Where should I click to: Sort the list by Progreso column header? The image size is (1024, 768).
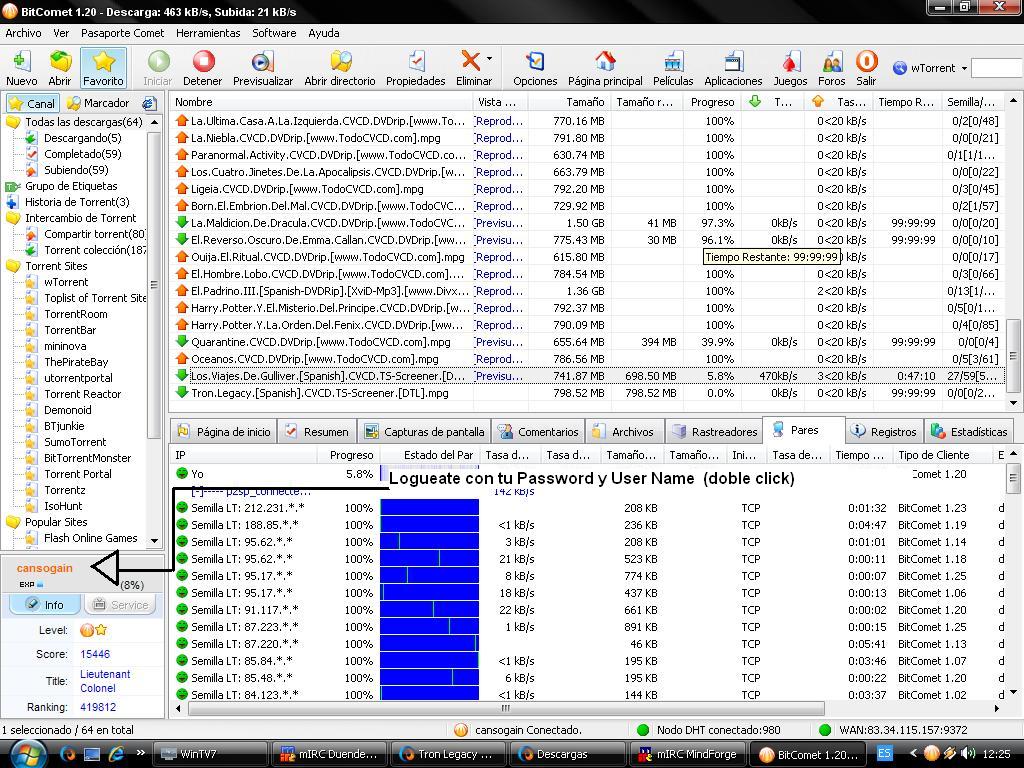(x=711, y=101)
